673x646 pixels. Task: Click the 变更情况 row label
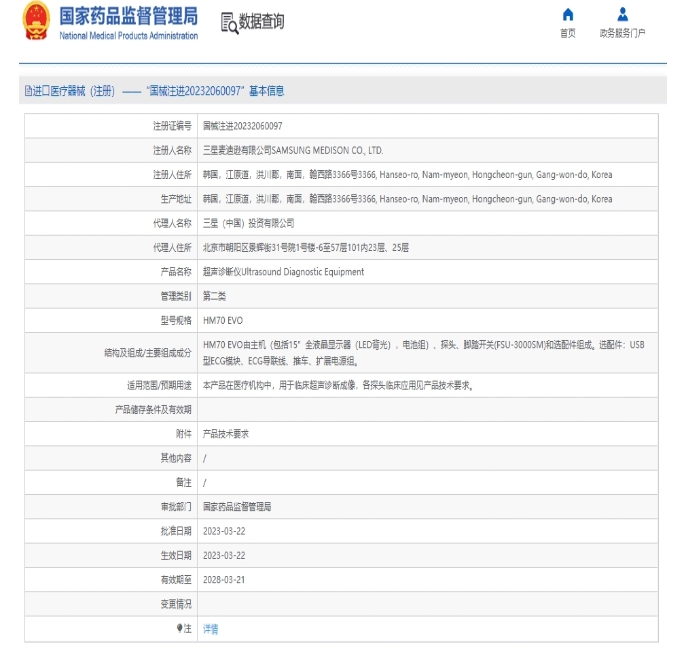click(x=176, y=604)
